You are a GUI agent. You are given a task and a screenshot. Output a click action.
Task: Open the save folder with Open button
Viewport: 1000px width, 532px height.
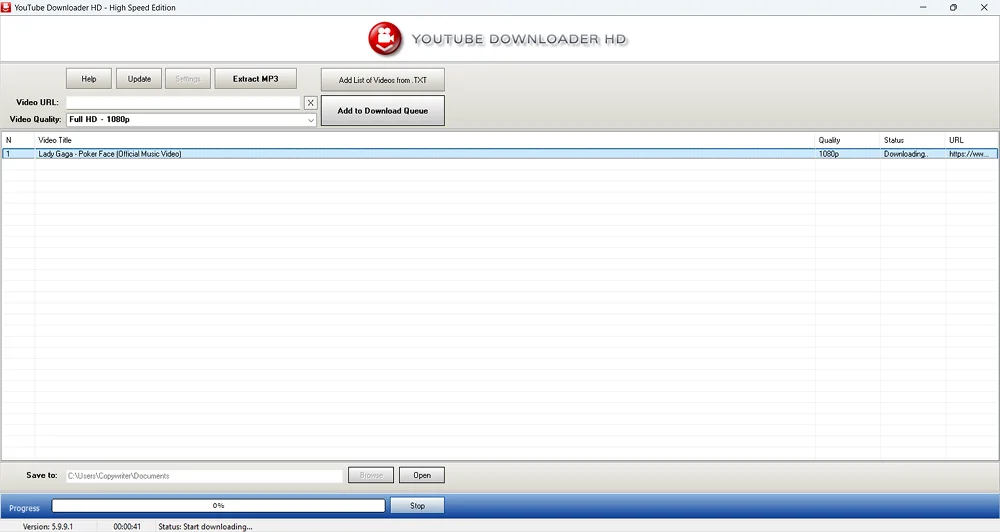click(422, 475)
